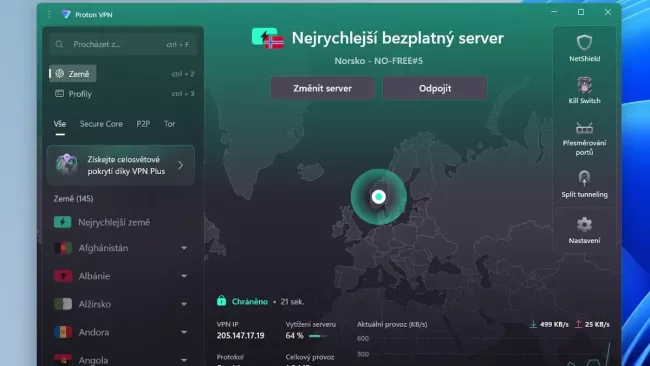Viewport: 650px width, 366px height.
Task: Switch to the Tor tab
Action: click(170, 124)
